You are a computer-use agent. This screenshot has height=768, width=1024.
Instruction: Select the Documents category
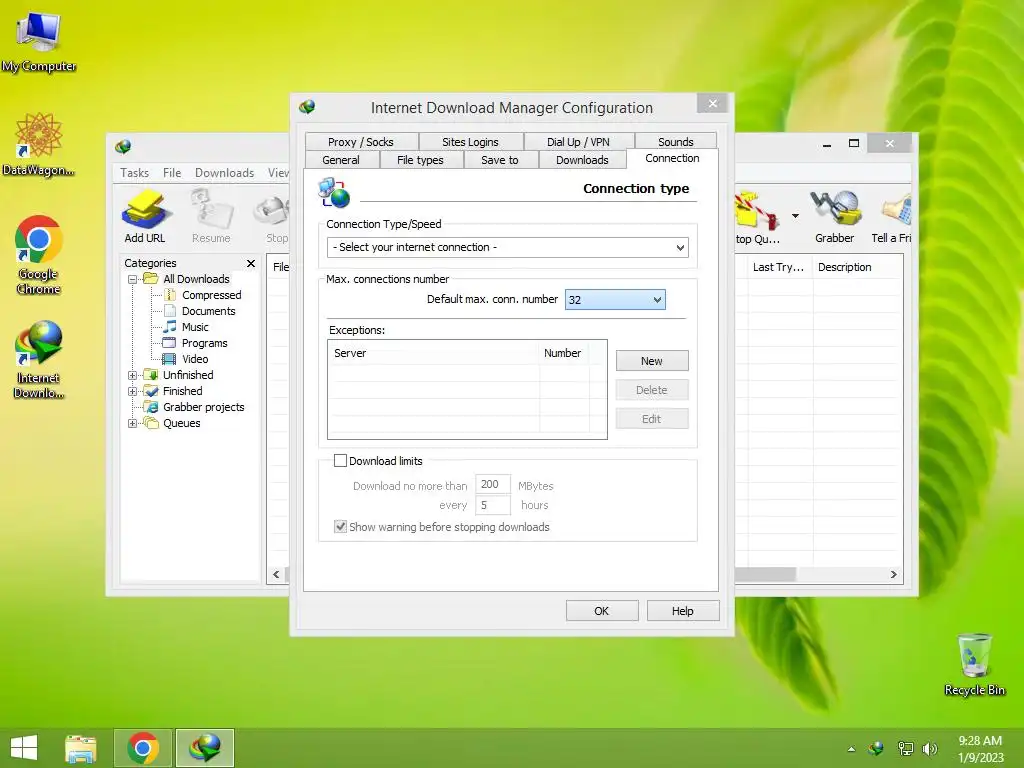208,311
